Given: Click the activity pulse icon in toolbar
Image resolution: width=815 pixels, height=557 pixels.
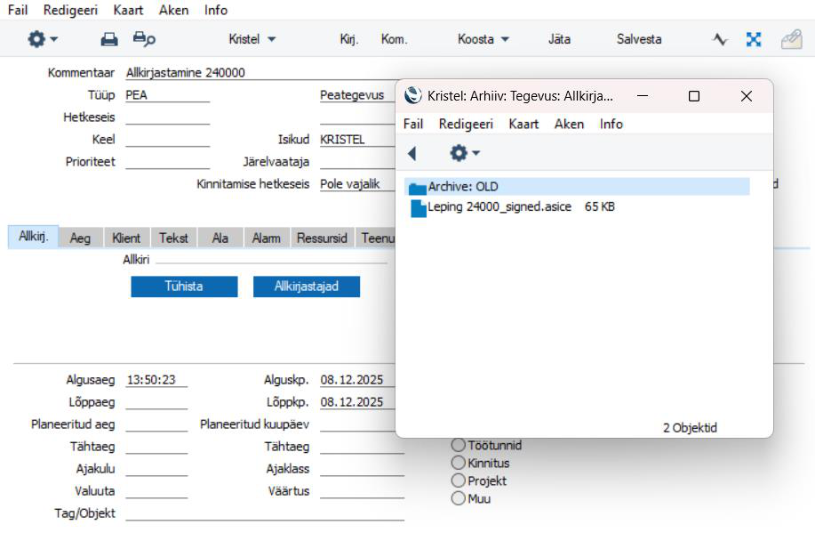Looking at the screenshot, I should 720,39.
